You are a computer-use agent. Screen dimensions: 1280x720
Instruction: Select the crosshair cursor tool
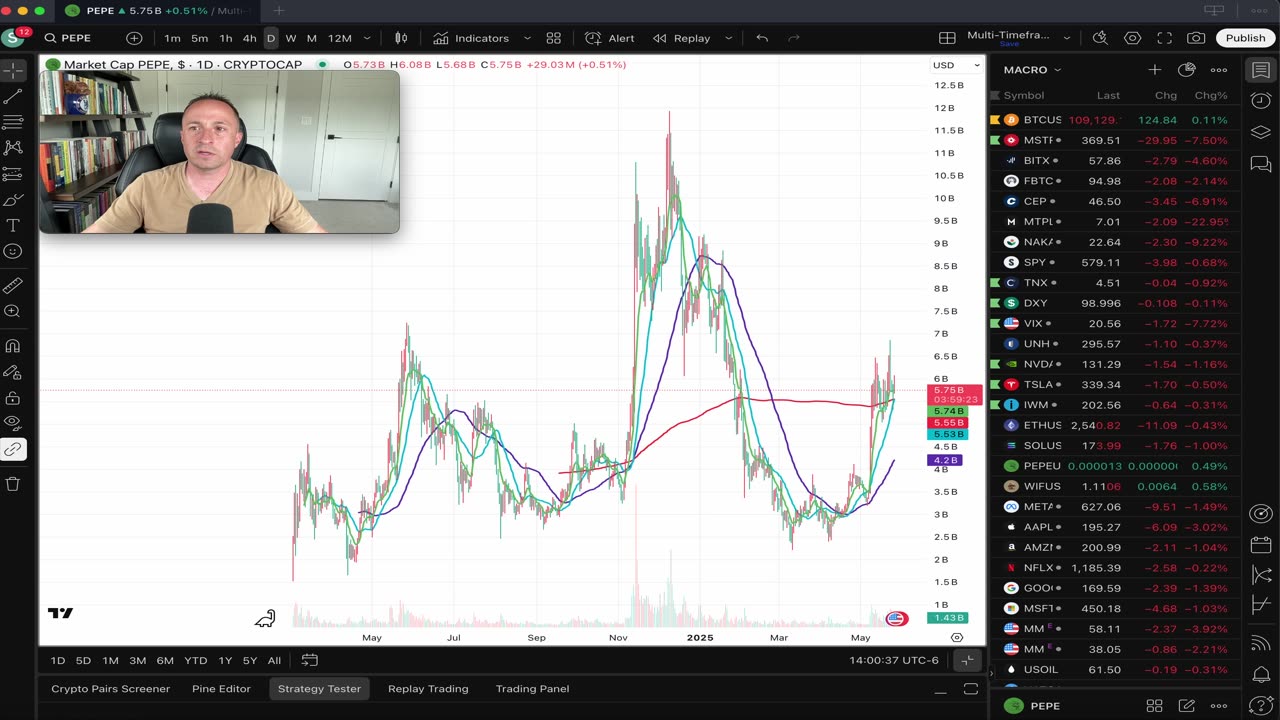(13, 70)
